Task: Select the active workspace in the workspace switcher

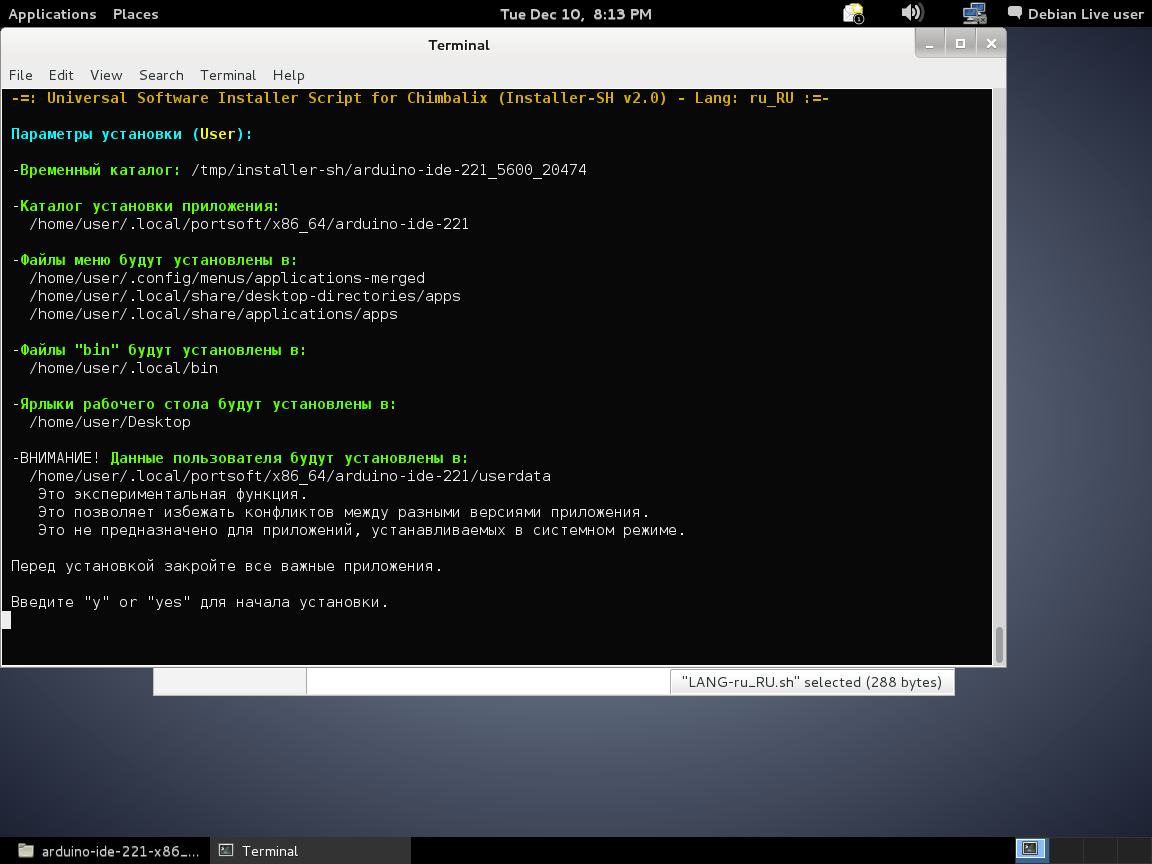Action: (x=1029, y=850)
